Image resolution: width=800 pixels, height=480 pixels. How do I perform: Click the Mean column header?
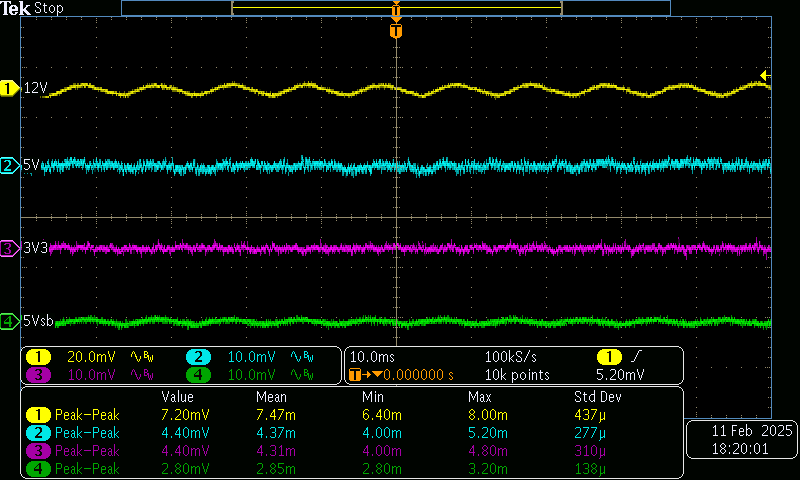(271, 397)
